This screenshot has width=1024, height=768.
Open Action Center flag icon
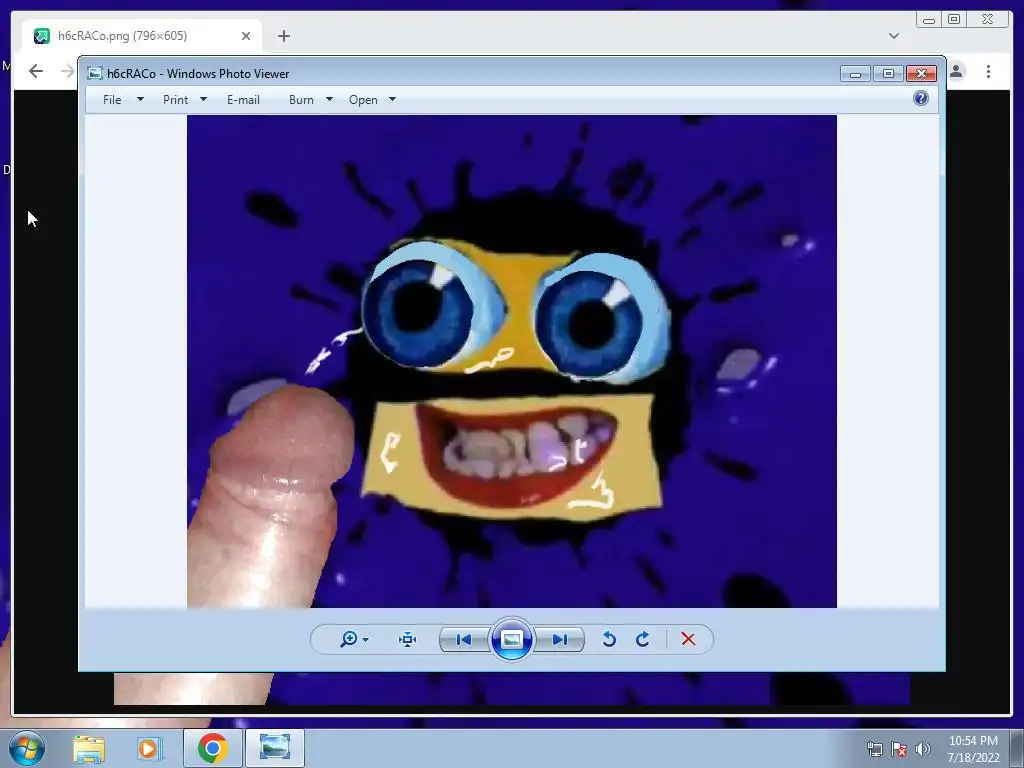[899, 749]
